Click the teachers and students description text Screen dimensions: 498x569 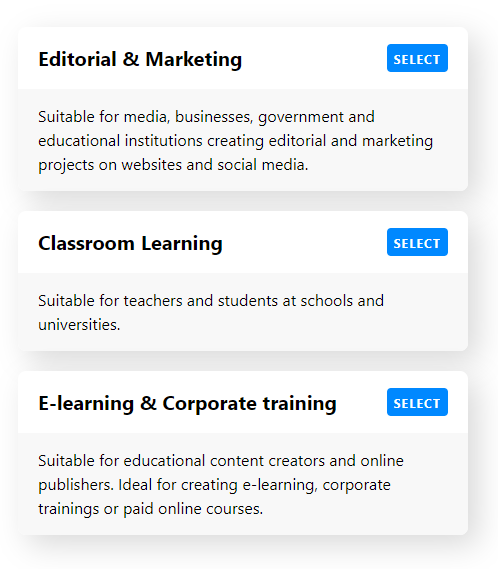coord(211,312)
